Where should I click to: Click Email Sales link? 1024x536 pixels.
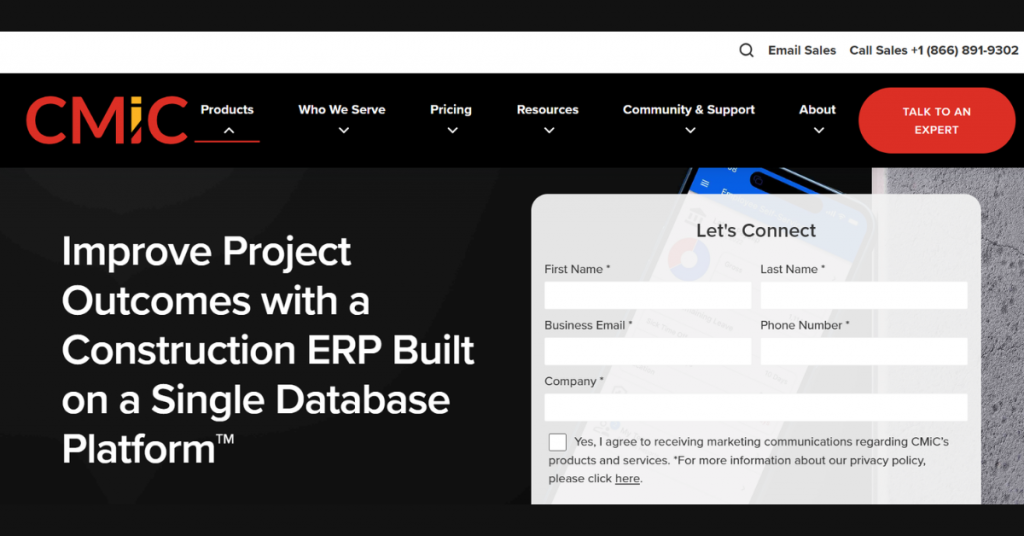801,50
